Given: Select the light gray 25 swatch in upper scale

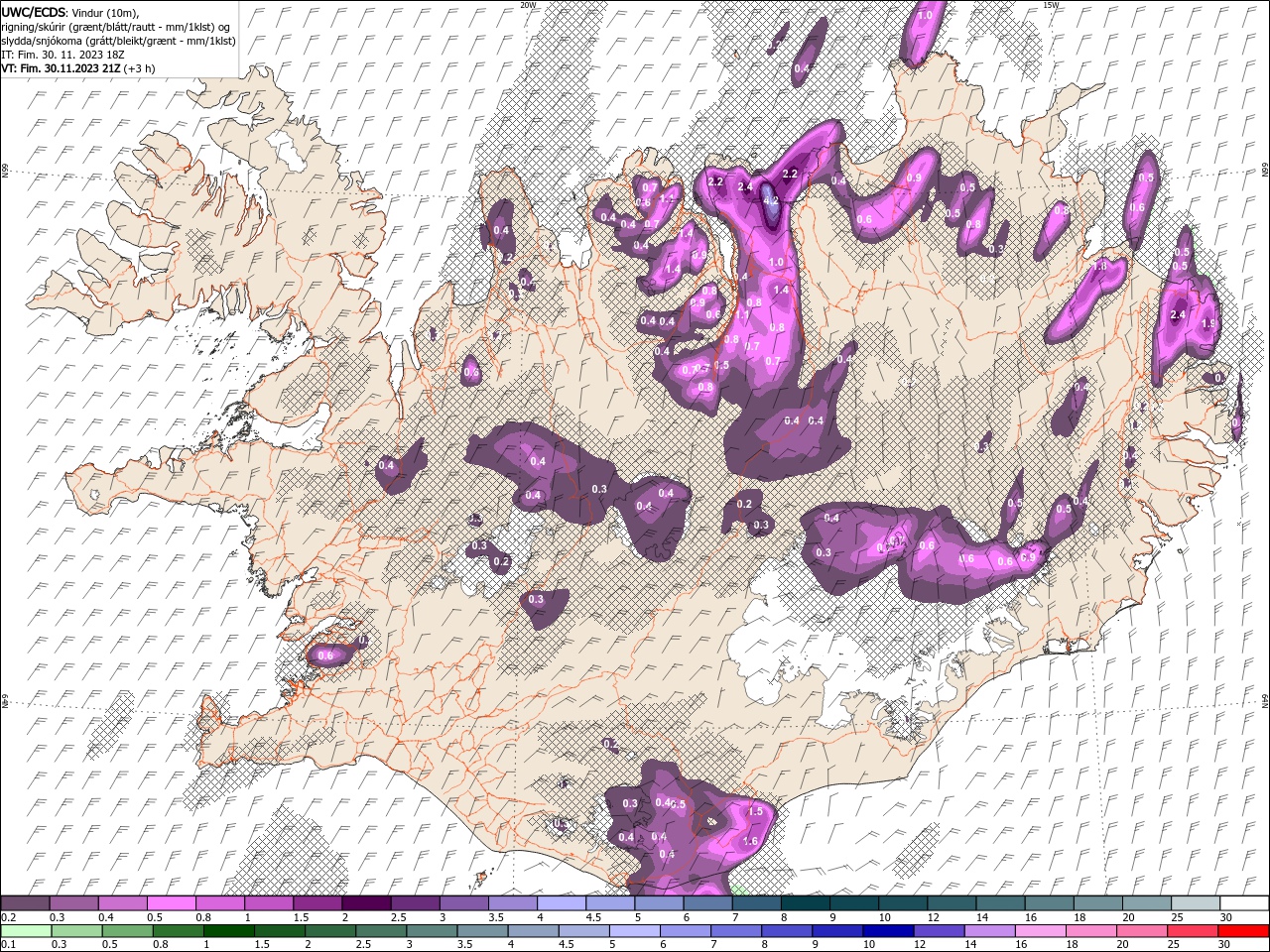Looking at the screenshot, I should click(x=1195, y=903).
